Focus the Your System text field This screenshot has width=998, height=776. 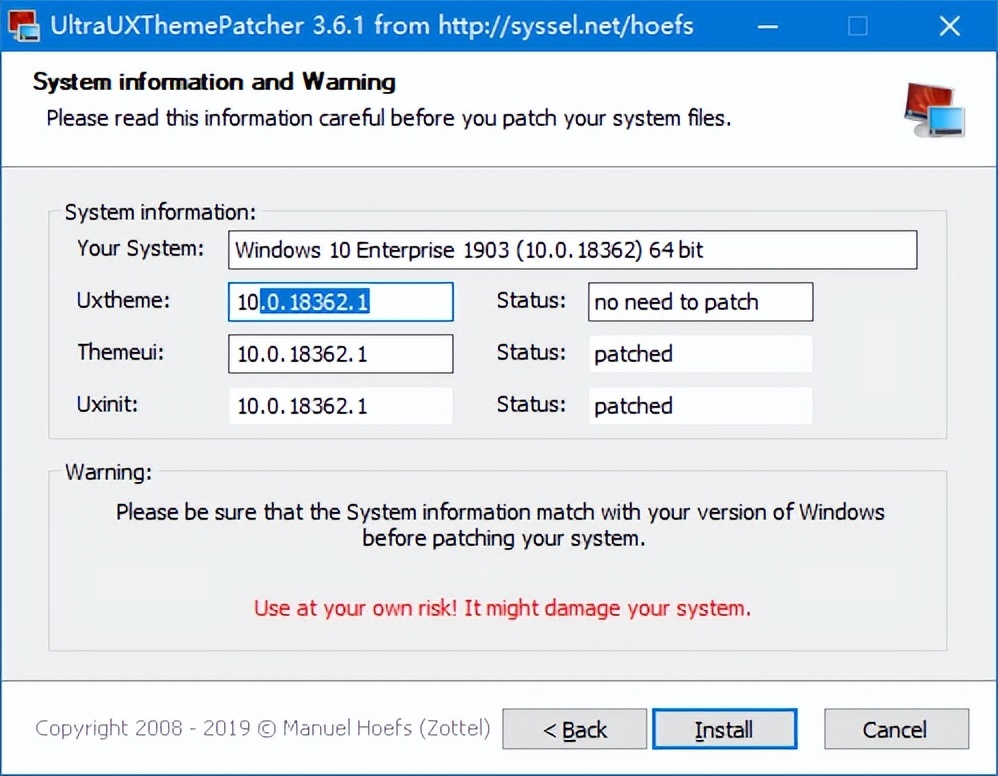[572, 250]
